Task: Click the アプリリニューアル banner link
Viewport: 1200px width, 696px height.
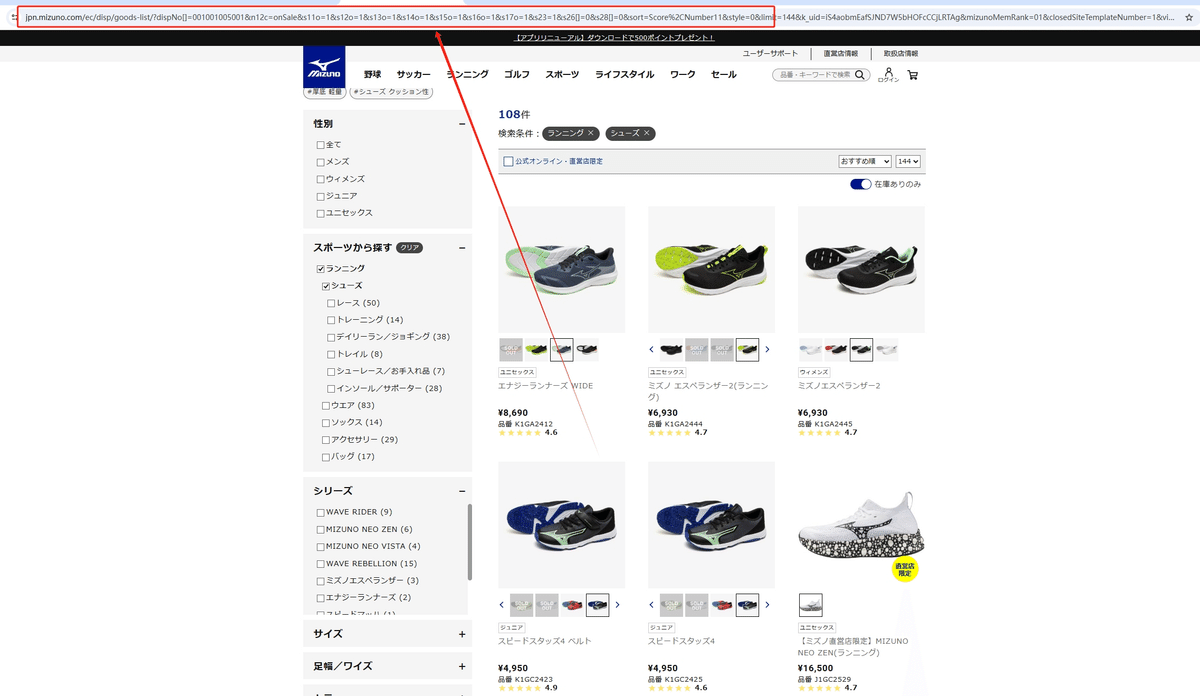Action: coord(615,38)
